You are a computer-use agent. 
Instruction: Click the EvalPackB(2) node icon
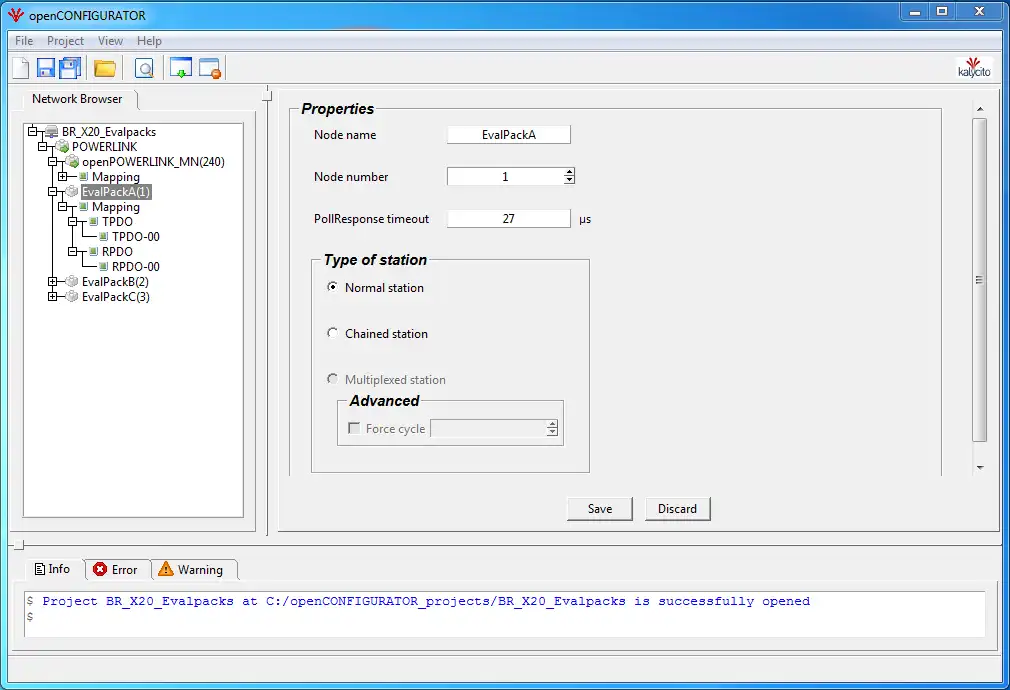click(x=72, y=282)
